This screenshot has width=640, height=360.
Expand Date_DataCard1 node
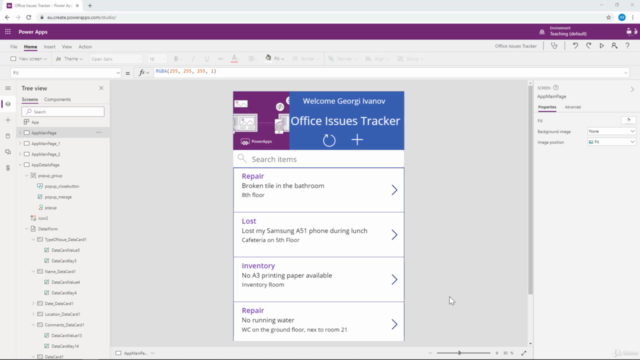33,303
